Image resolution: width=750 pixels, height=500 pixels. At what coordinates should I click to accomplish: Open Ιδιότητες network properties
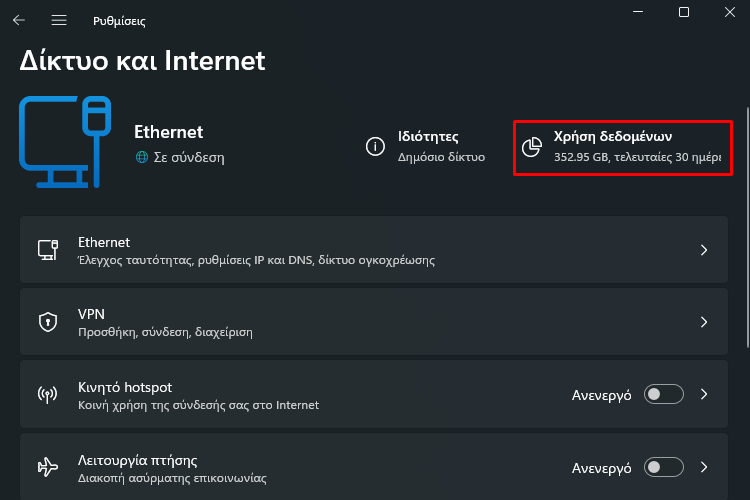tap(426, 146)
